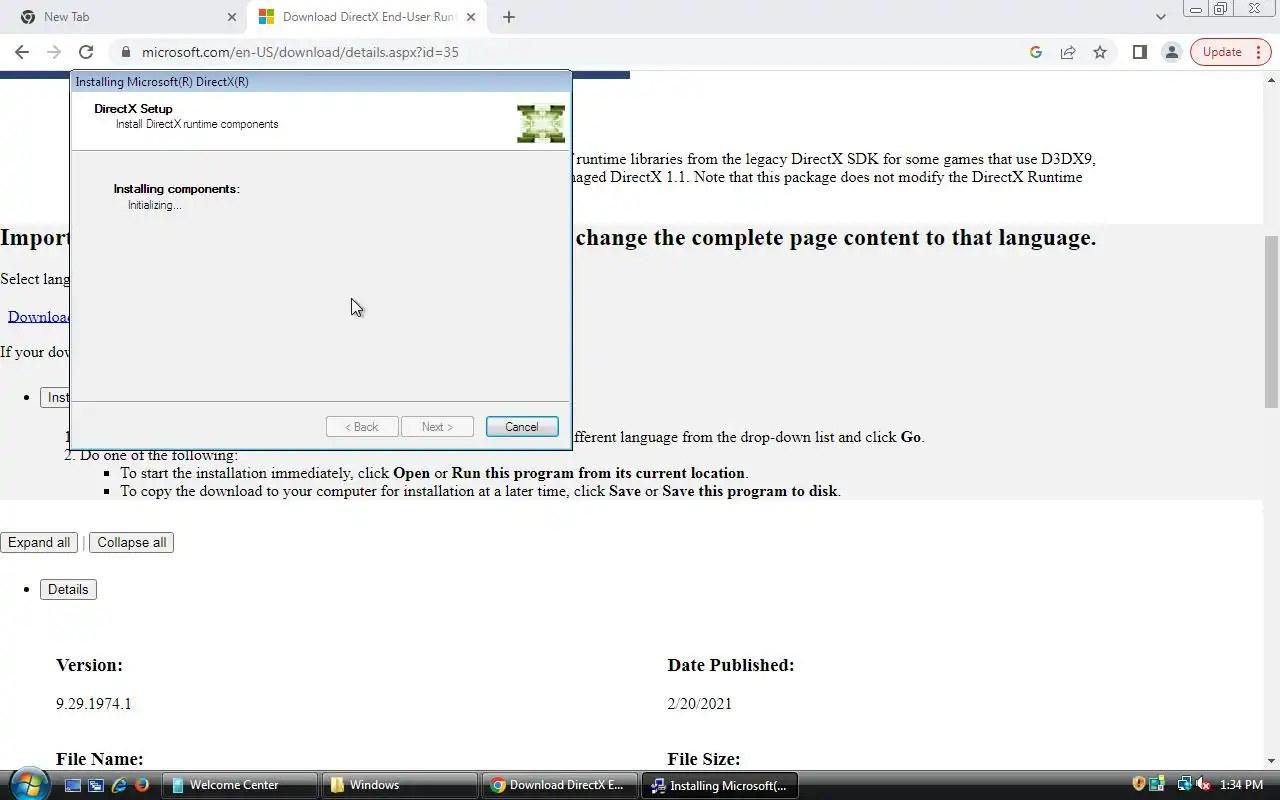Click the date 2/20/2021

tap(700, 704)
